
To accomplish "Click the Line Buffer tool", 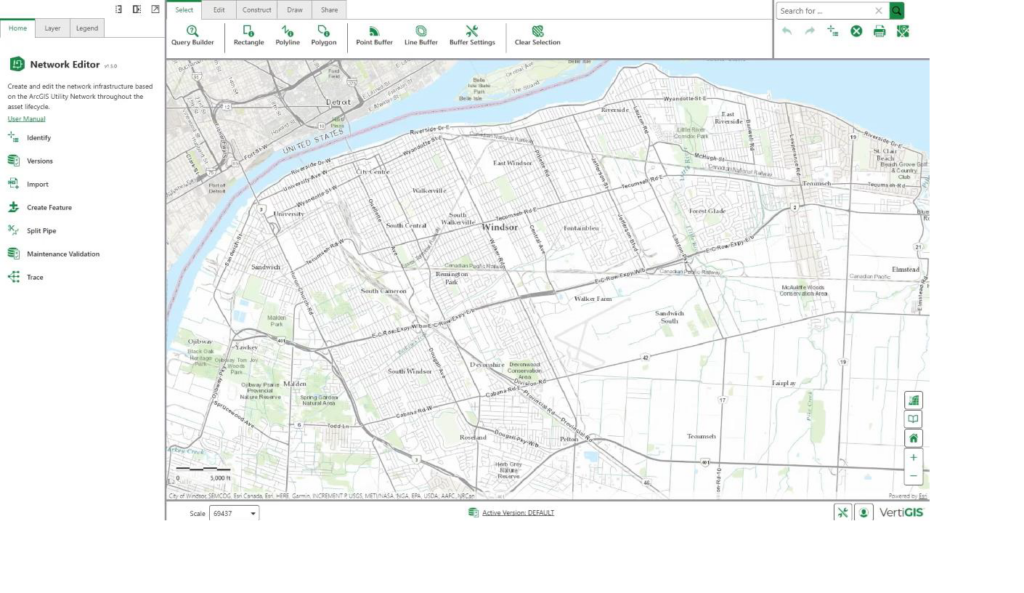I will (421, 36).
